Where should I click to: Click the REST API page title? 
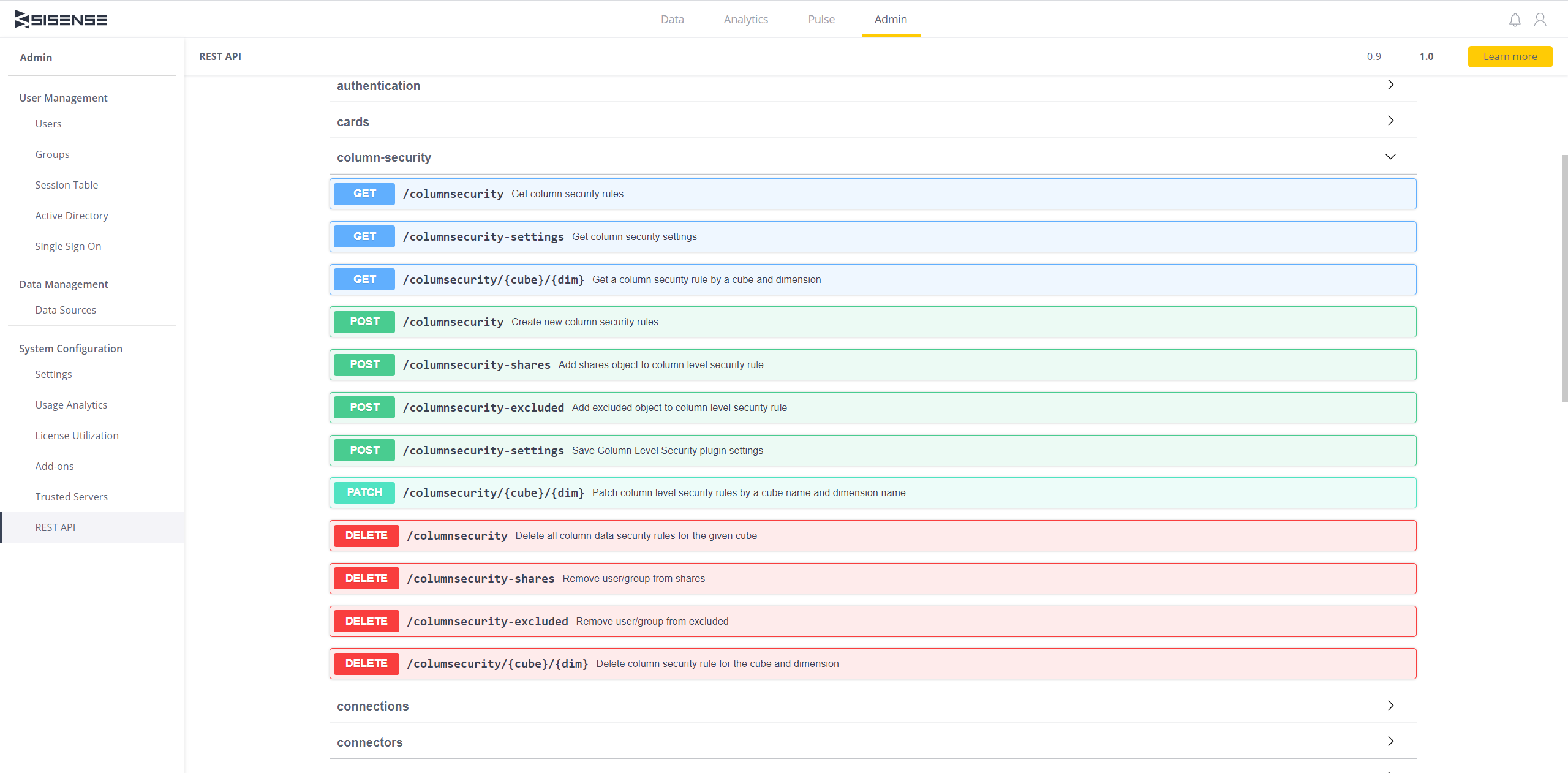220,56
